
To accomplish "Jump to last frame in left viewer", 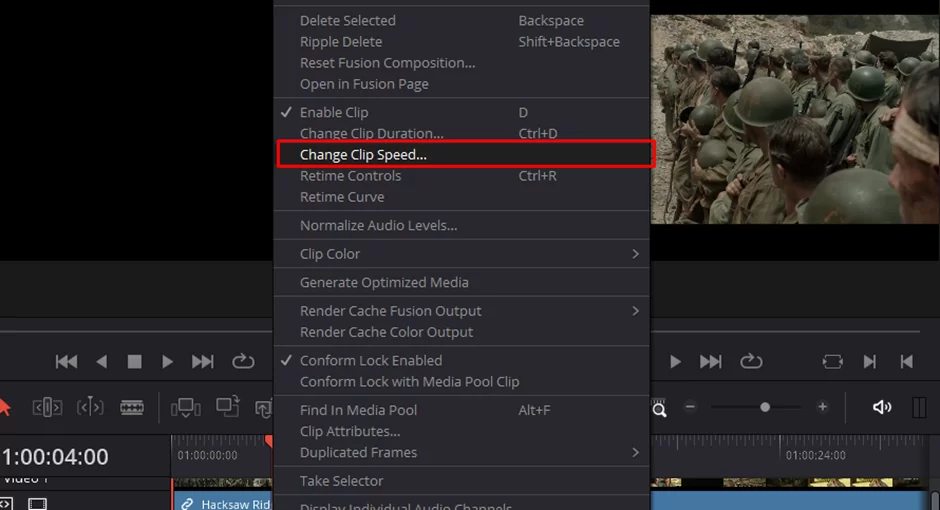I will pyautogui.click(x=203, y=361).
